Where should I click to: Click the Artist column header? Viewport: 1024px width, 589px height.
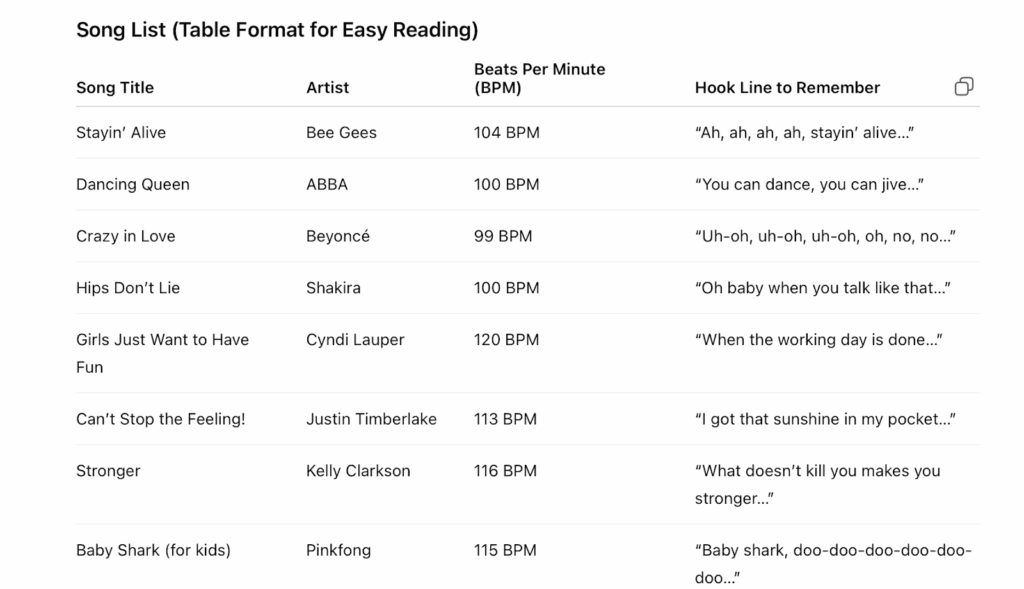[x=327, y=88]
